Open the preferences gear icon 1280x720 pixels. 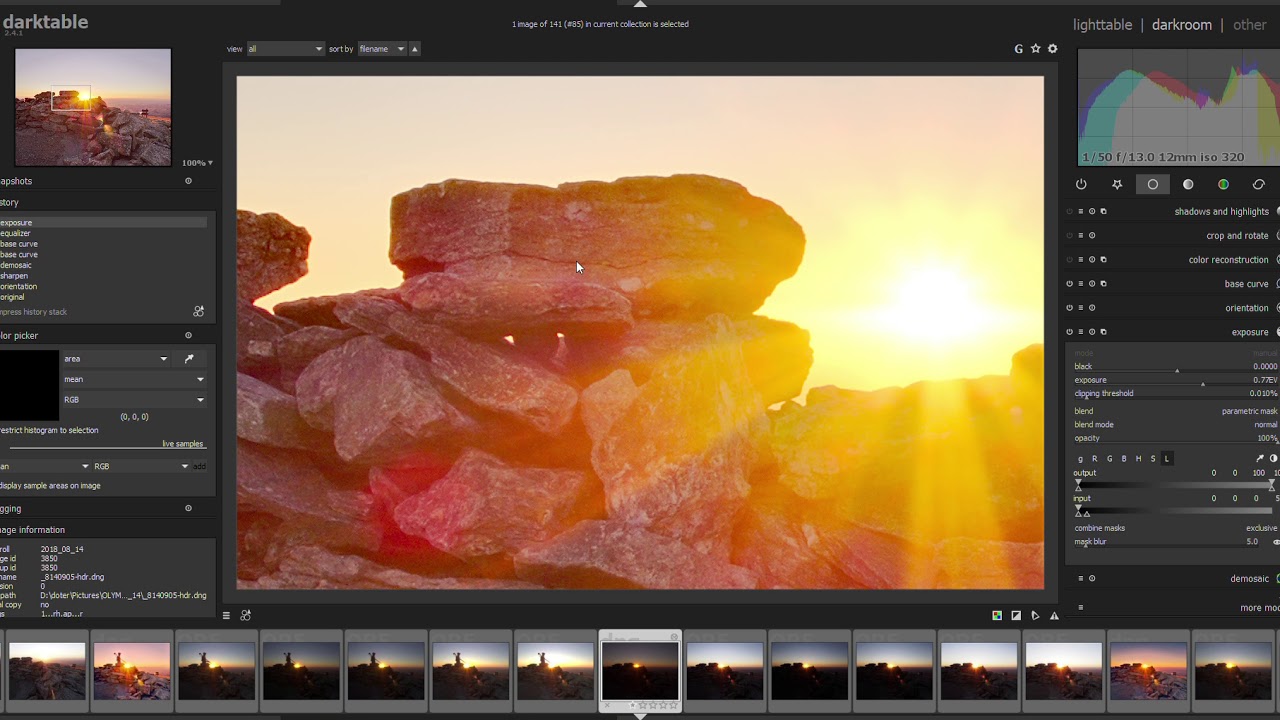[1052, 48]
